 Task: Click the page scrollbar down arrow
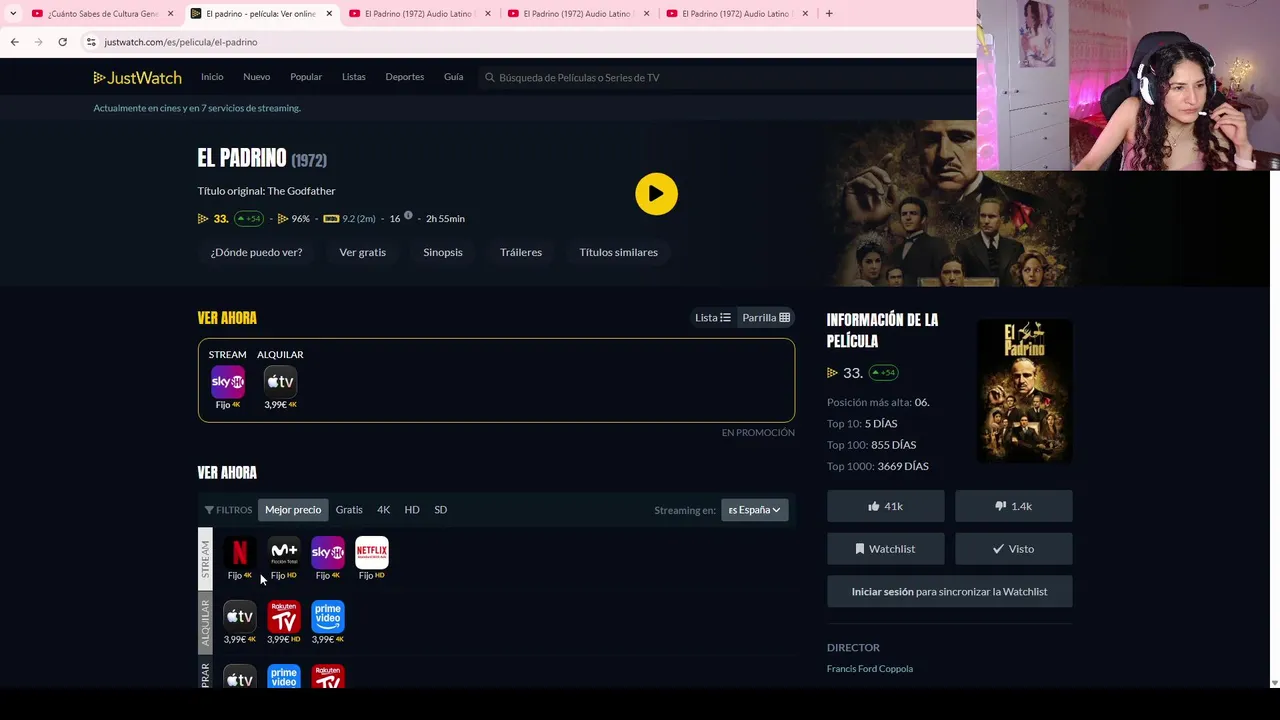(x=1274, y=682)
